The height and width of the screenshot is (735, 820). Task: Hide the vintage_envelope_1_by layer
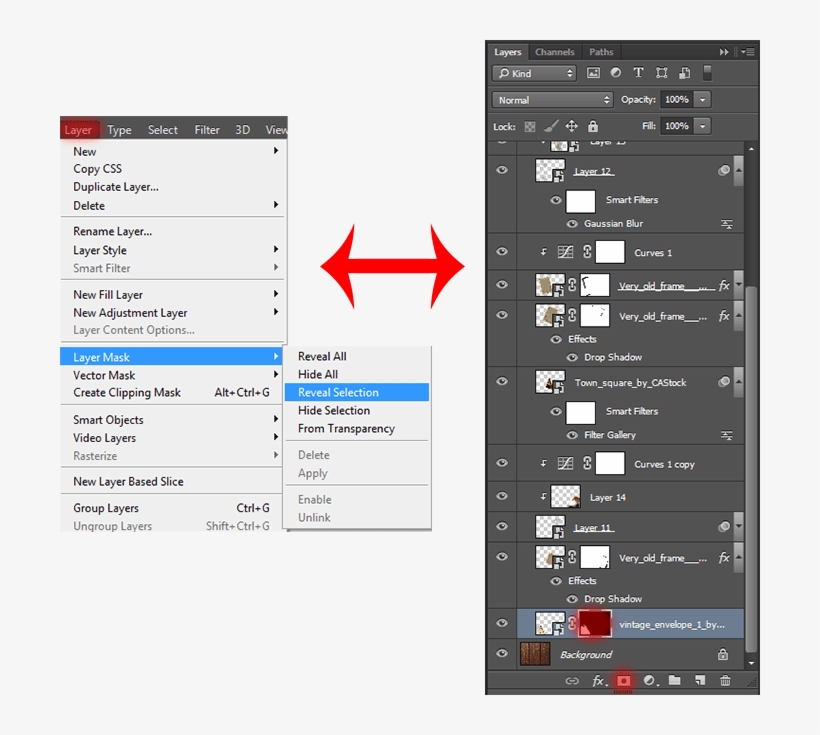click(x=502, y=623)
